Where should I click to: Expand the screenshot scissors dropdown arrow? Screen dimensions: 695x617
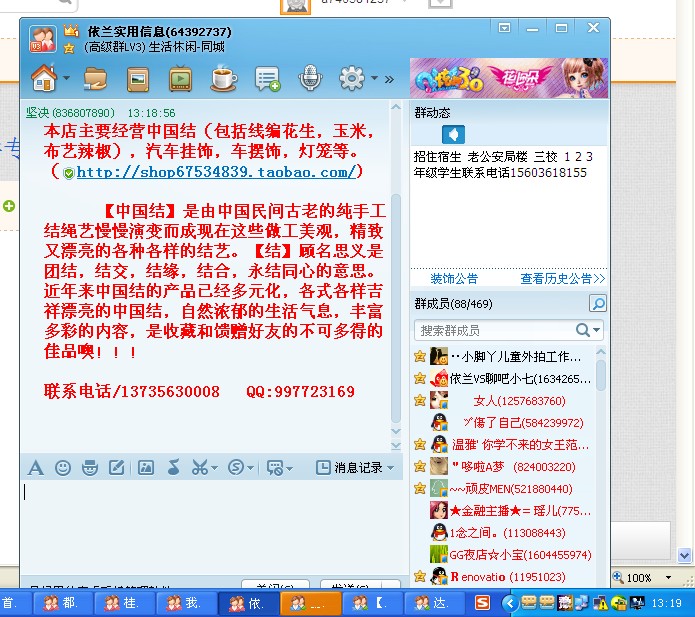pos(214,467)
